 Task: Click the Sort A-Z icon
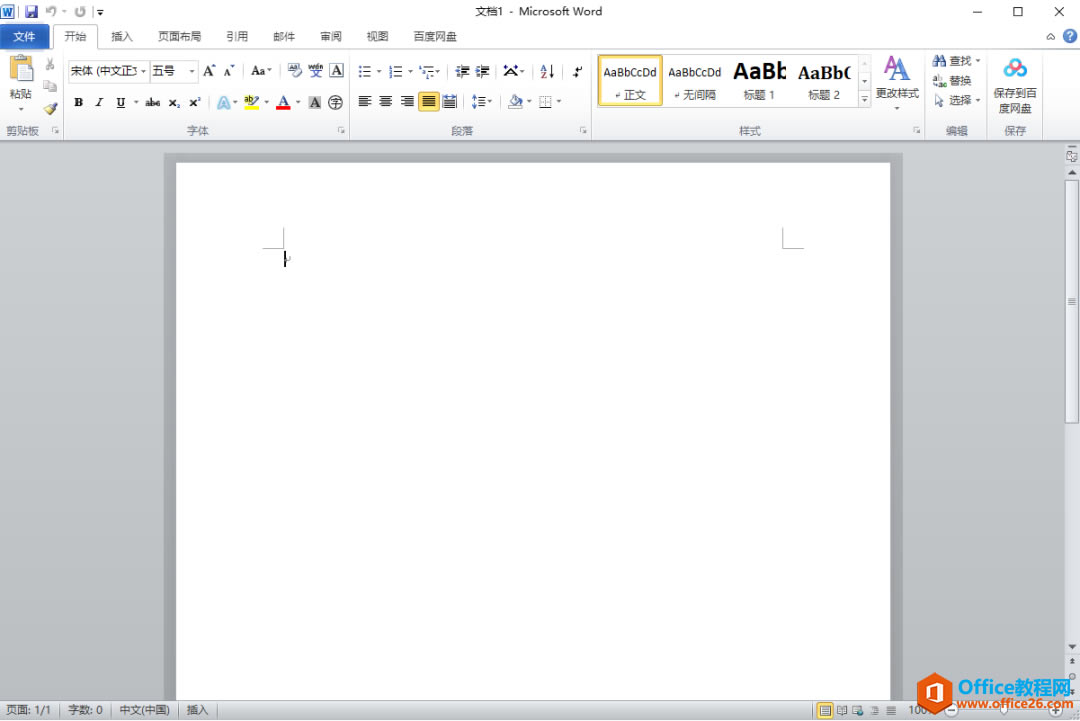pyautogui.click(x=547, y=71)
